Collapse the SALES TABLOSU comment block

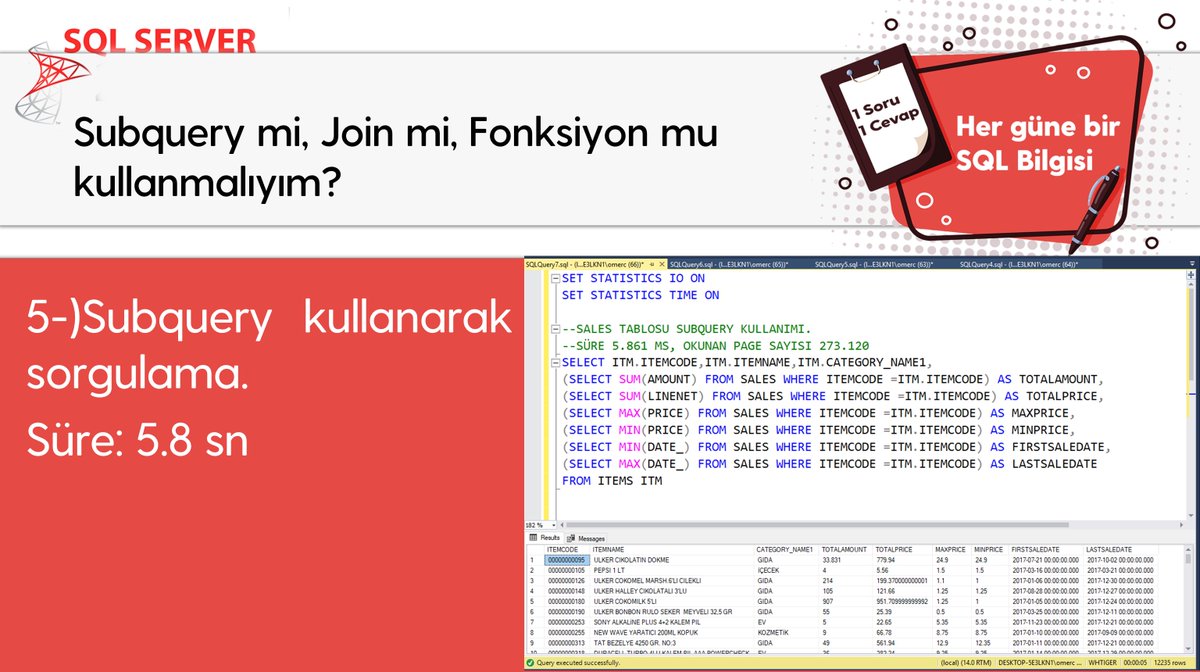click(x=556, y=328)
